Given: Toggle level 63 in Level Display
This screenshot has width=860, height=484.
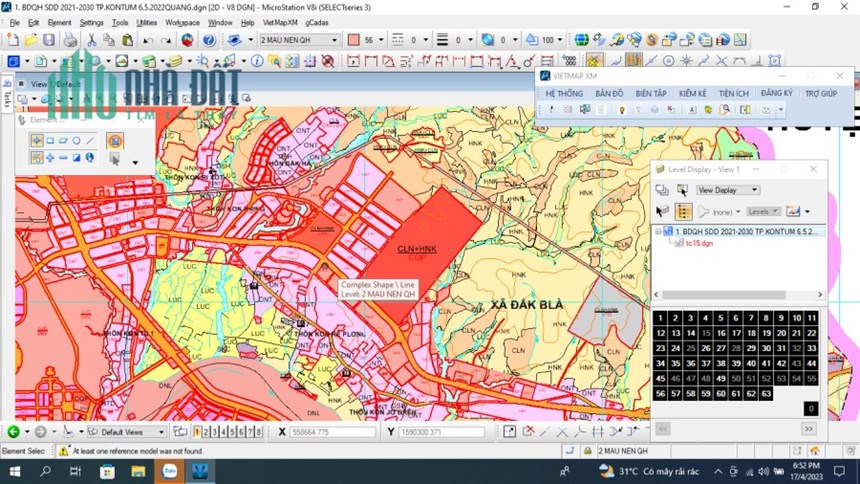Looking at the screenshot, I should (x=766, y=393).
